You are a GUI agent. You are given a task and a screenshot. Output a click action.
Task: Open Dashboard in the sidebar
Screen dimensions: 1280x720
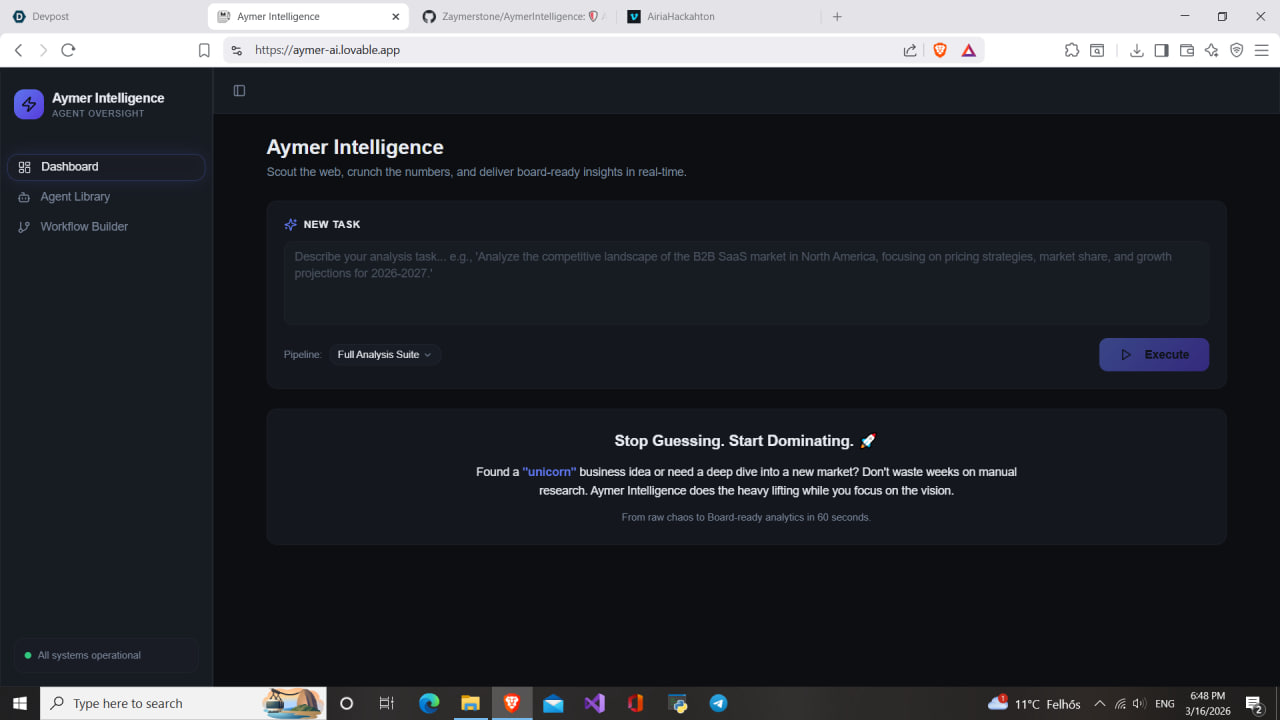point(106,167)
